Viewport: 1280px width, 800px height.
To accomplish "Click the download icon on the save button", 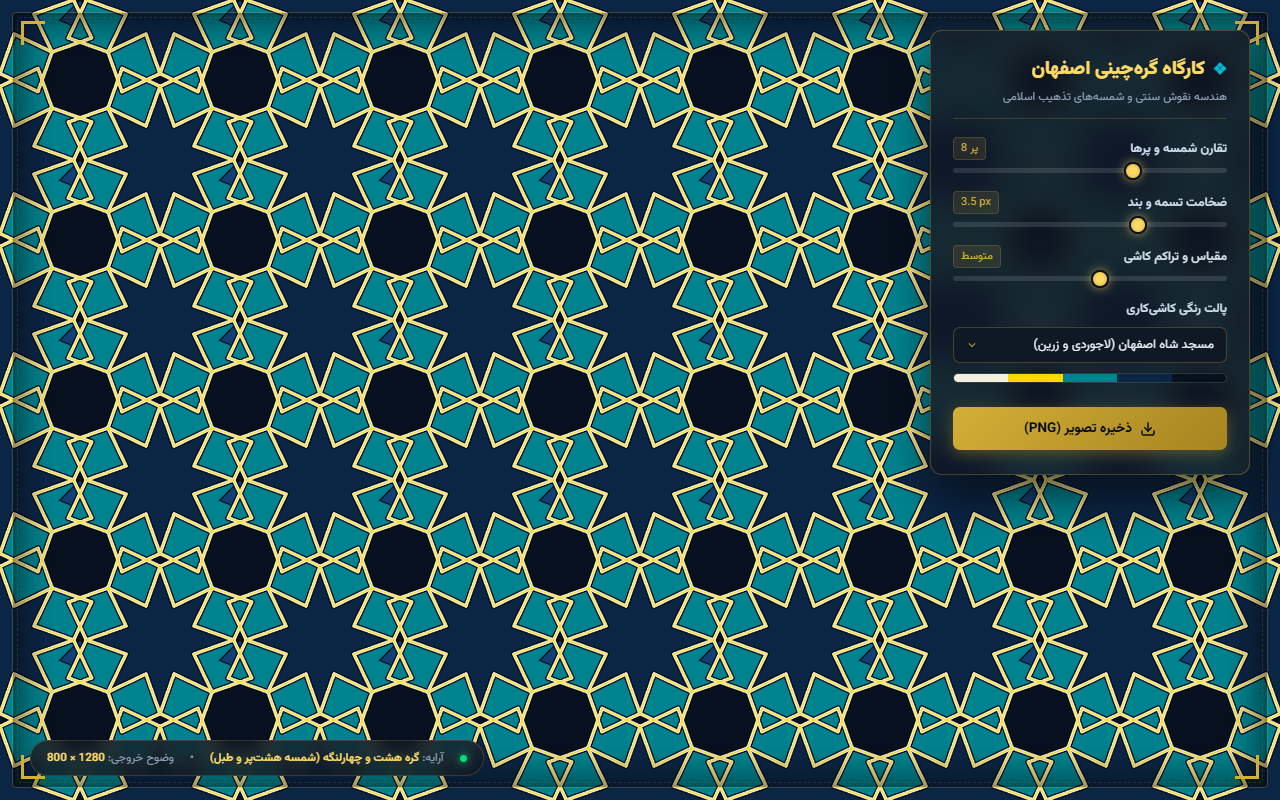I will [1148, 428].
